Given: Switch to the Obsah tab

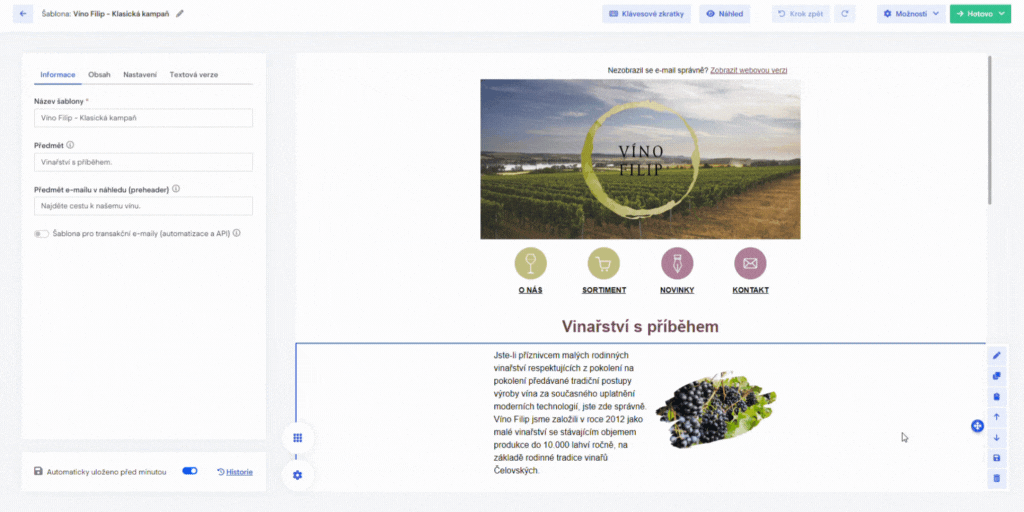Looking at the screenshot, I should click(x=99, y=75).
